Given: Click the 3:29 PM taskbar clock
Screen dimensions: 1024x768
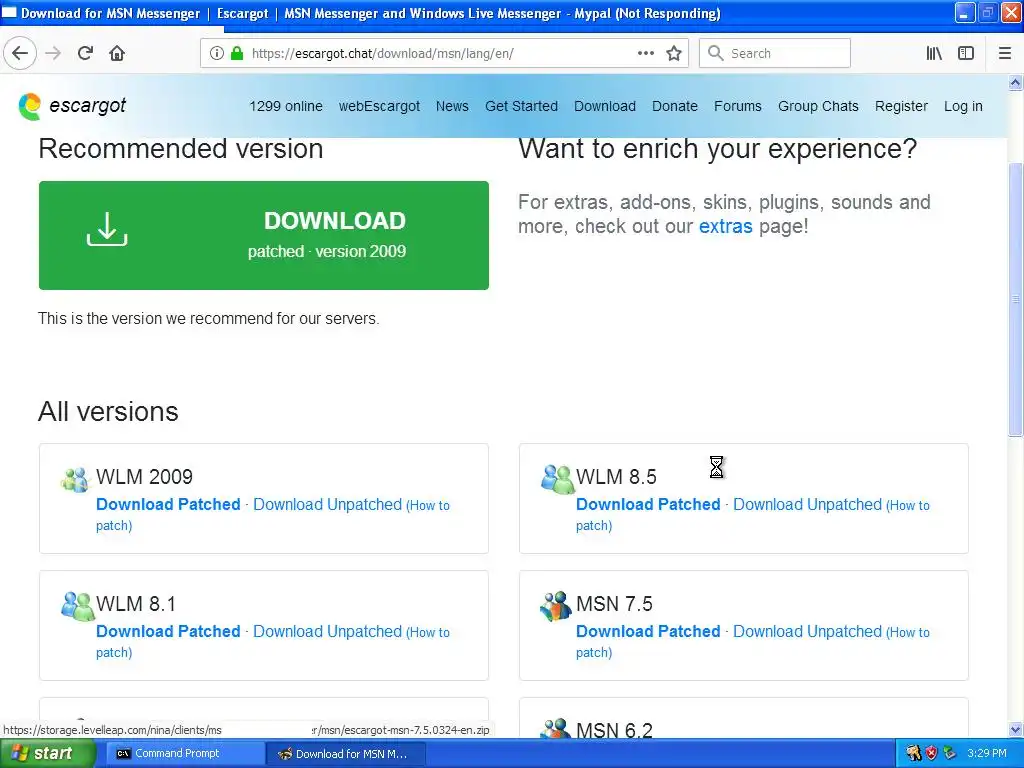Looking at the screenshot, I should [987, 753].
